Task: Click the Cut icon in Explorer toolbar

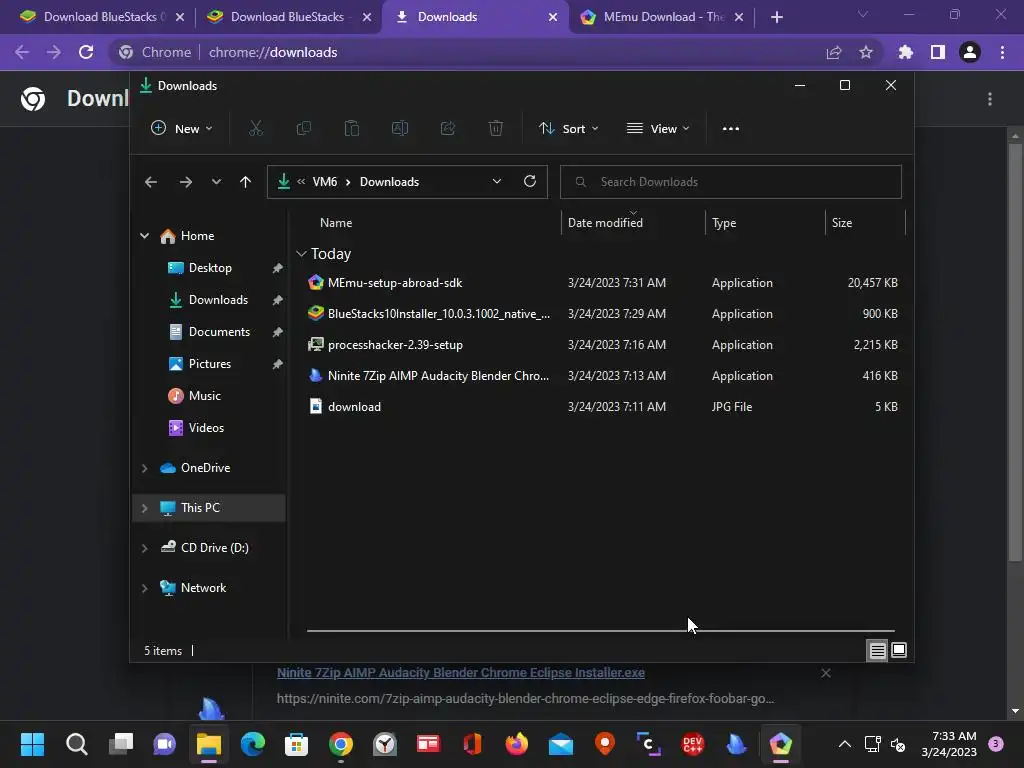Action: pos(255,129)
